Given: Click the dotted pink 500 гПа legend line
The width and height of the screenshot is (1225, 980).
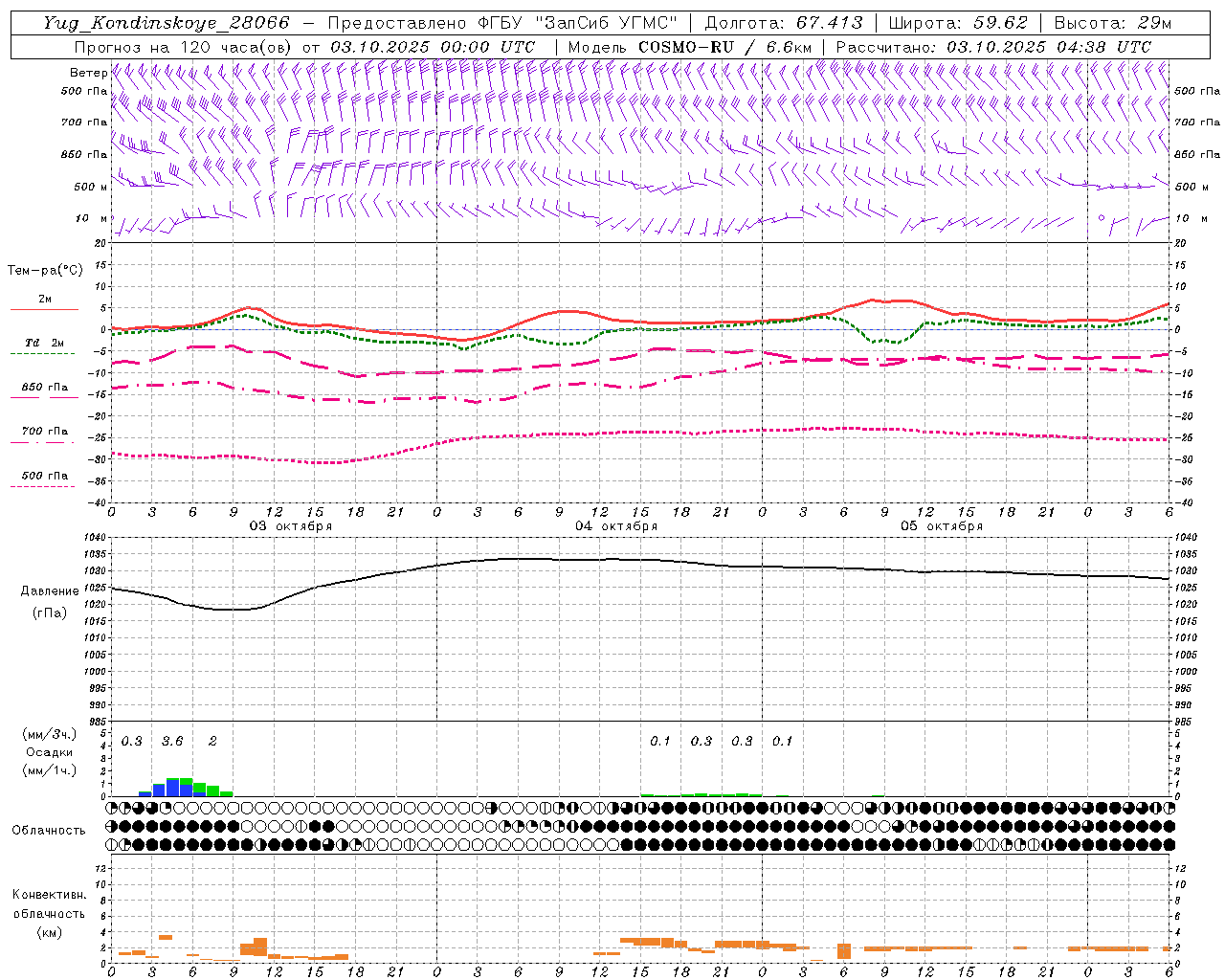Looking at the screenshot, I should pos(43,486).
